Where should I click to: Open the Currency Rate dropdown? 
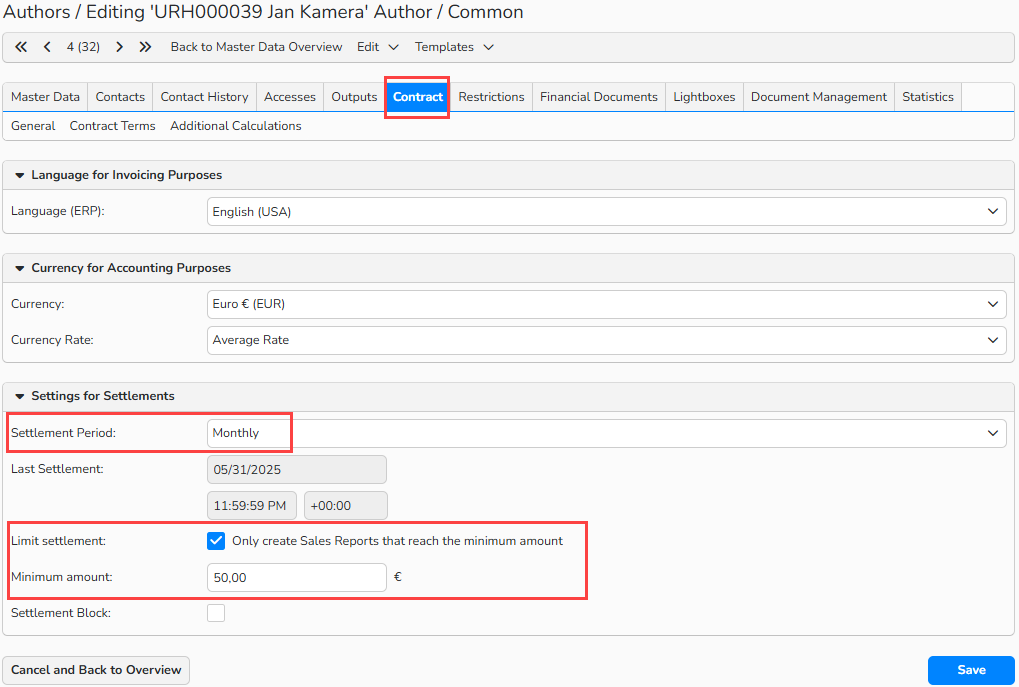tap(606, 340)
